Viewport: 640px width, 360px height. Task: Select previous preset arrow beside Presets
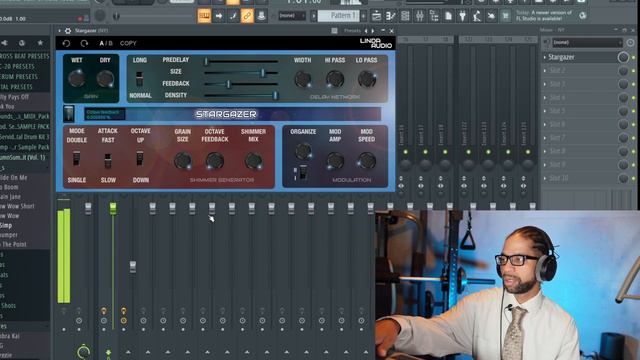(x=366, y=31)
